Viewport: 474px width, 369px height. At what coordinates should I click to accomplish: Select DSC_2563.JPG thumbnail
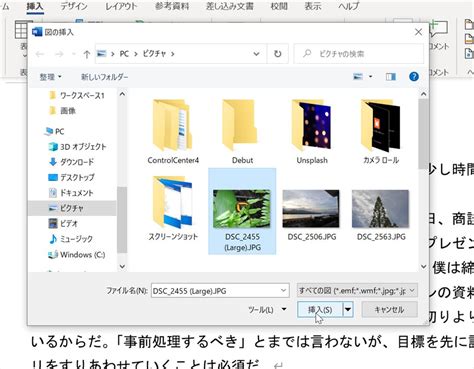coord(381,215)
